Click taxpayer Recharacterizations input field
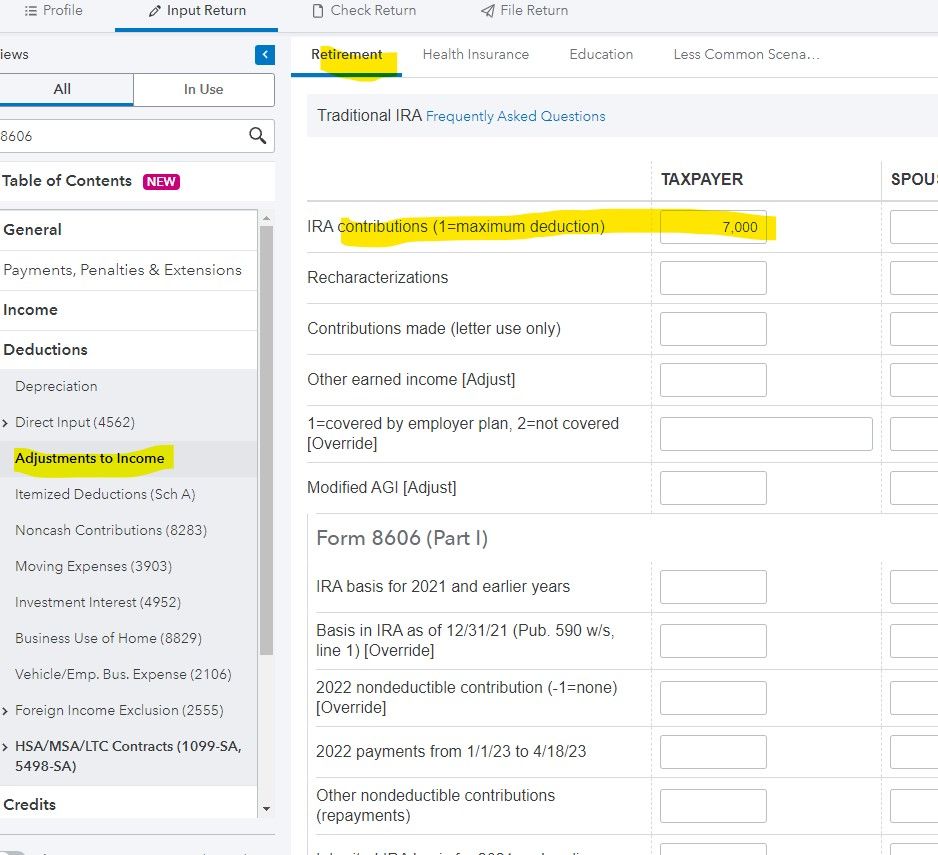 713,278
